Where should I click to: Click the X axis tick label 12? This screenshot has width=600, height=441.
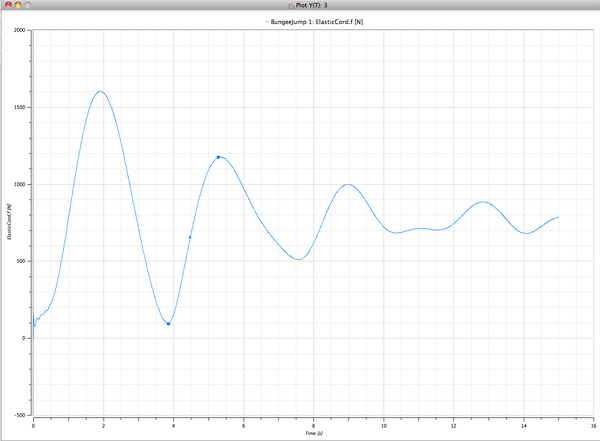tap(454, 426)
